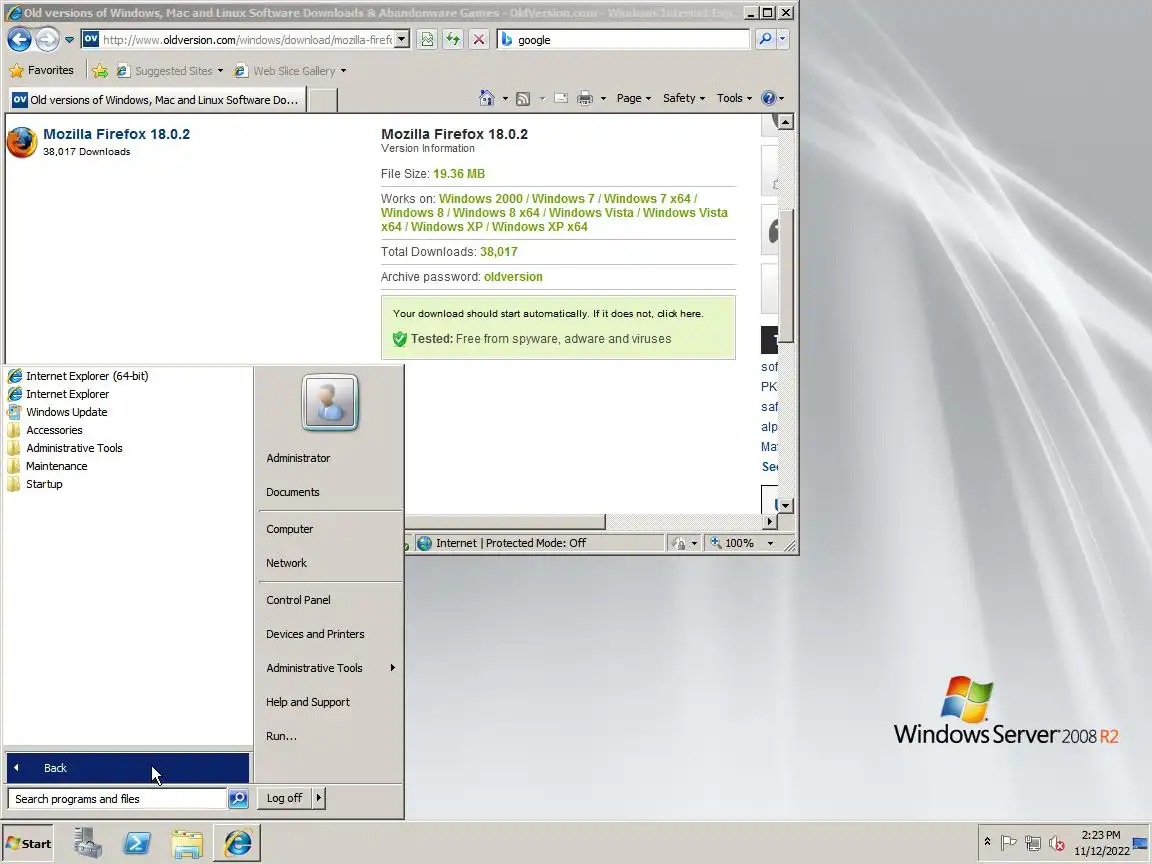This screenshot has height=864, width=1152.
Task: Open Server Manager from taskbar
Action: coord(88,843)
